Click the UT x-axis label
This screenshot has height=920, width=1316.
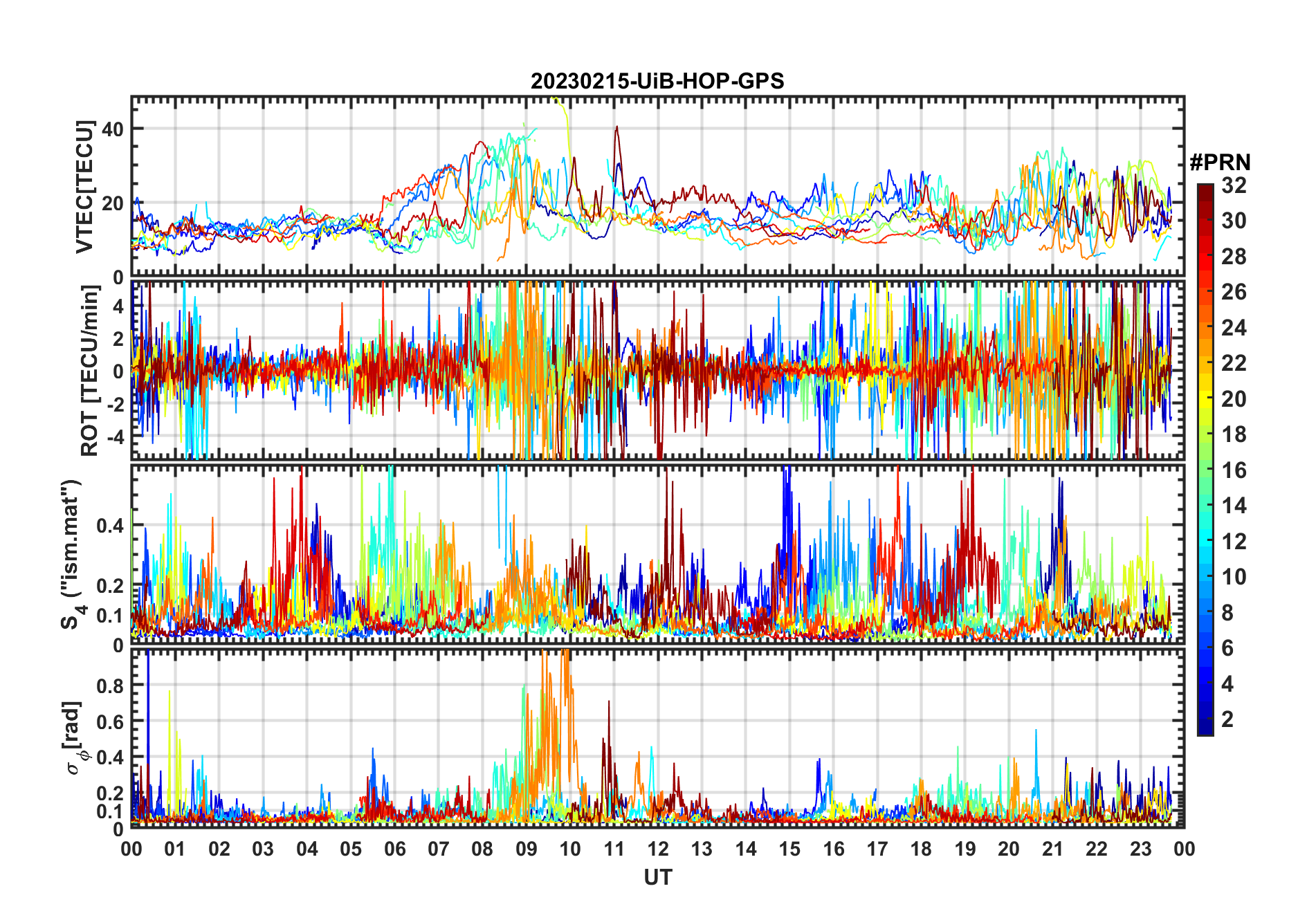click(x=657, y=877)
